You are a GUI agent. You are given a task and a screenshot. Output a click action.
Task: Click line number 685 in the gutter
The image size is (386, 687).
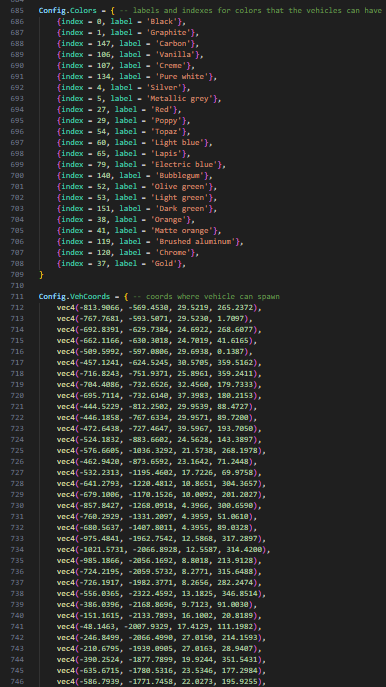pyautogui.click(x=17, y=11)
